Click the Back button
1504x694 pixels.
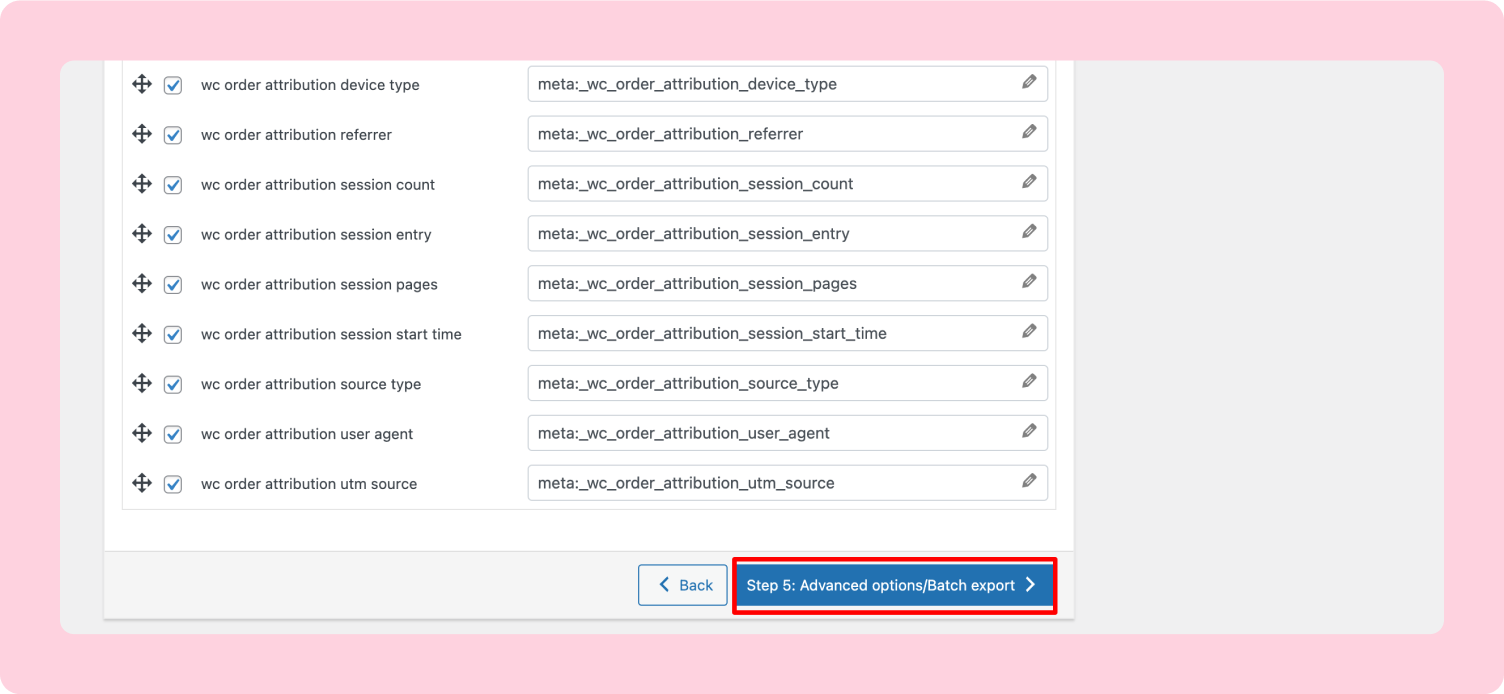(683, 584)
